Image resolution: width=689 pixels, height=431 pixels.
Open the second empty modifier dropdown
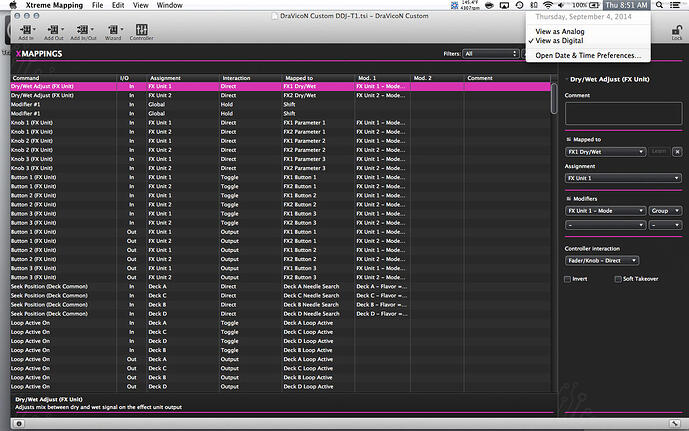tap(605, 225)
